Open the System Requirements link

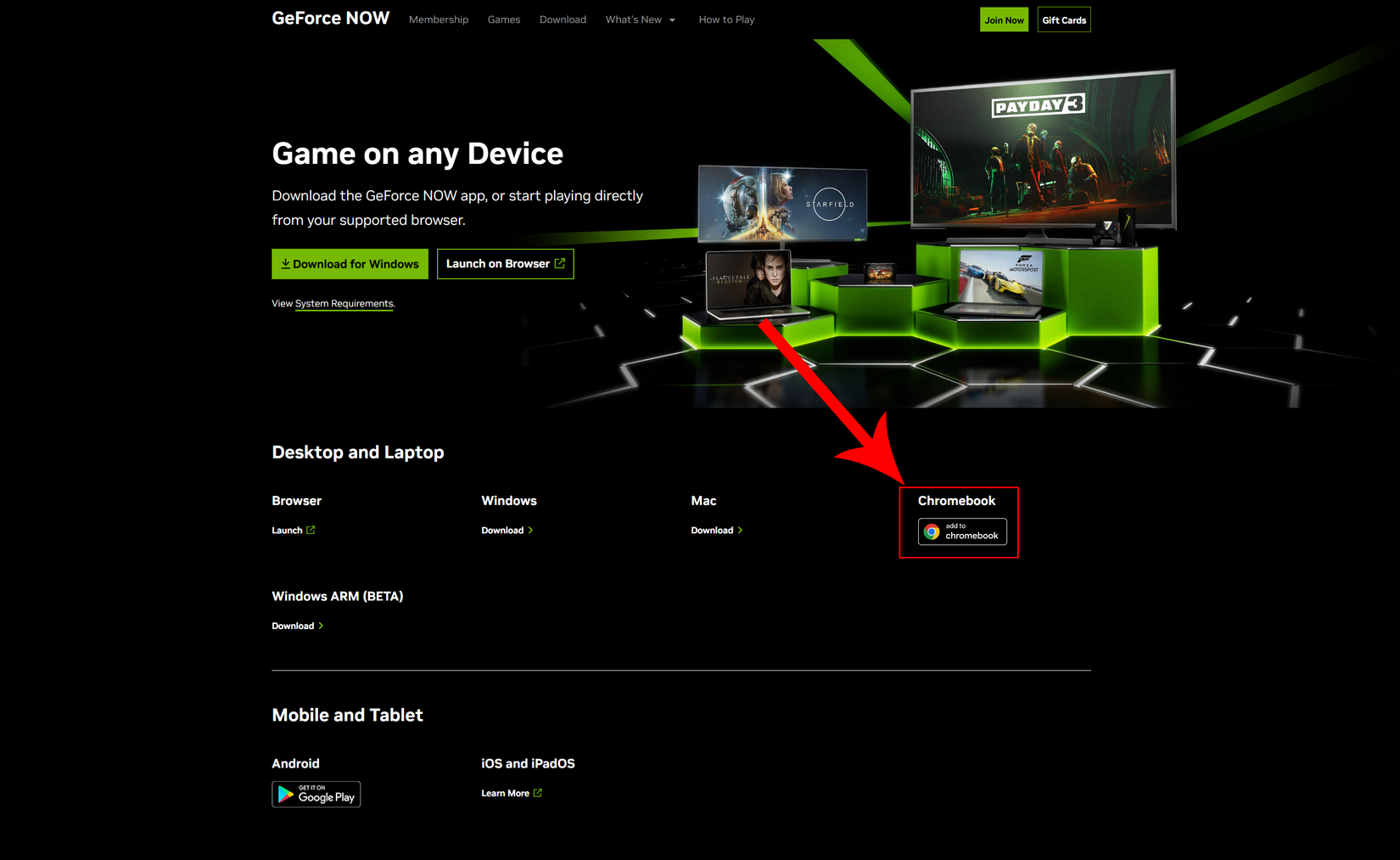pyautogui.click(x=344, y=303)
